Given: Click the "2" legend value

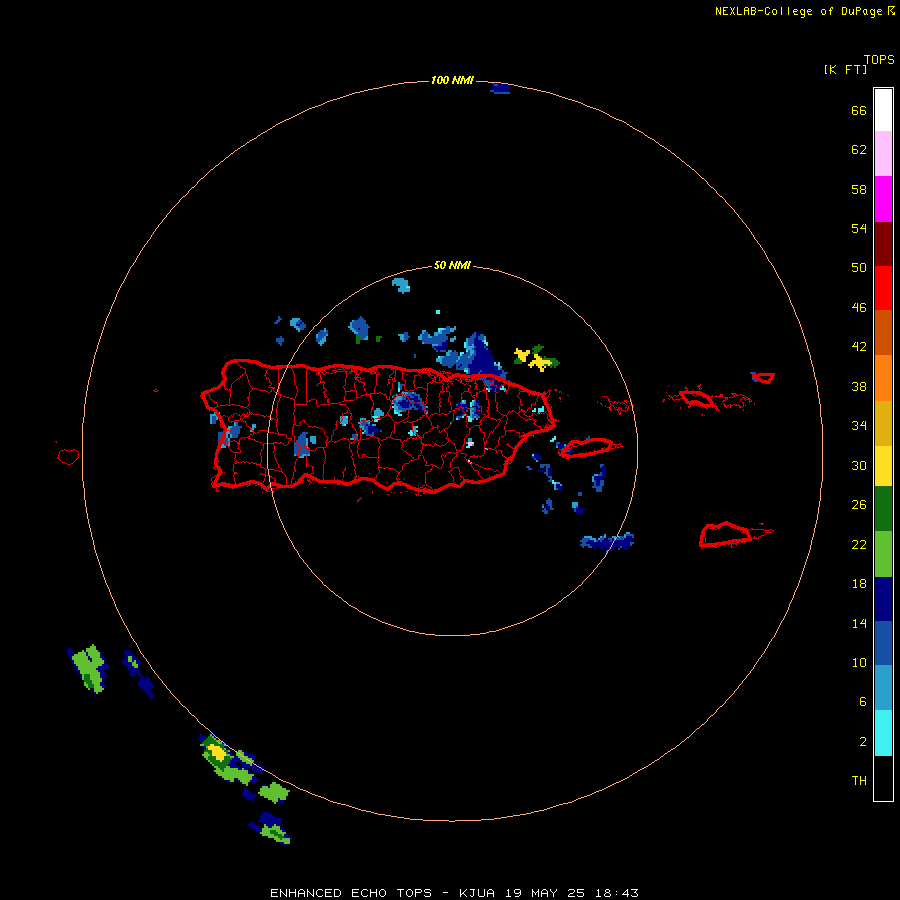Looking at the screenshot, I should [863, 742].
